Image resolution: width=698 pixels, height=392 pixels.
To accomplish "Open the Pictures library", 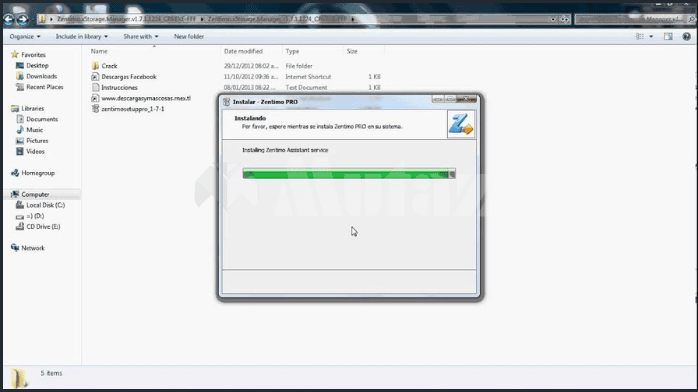I will [37, 141].
